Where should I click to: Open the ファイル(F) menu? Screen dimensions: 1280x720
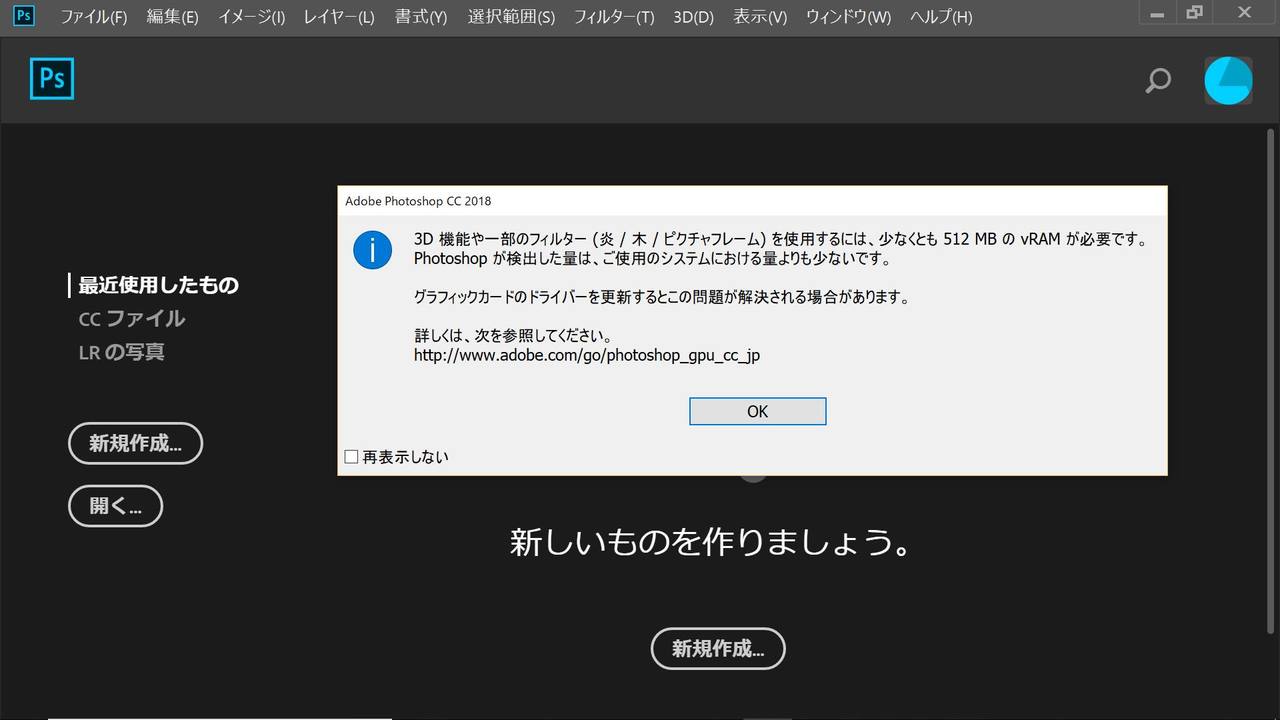coord(94,17)
